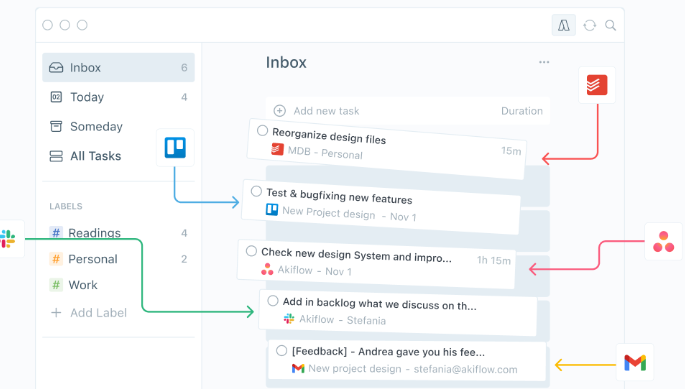Click the 15m duration on Reorganize task
This screenshot has width=685, height=389.
(x=511, y=151)
